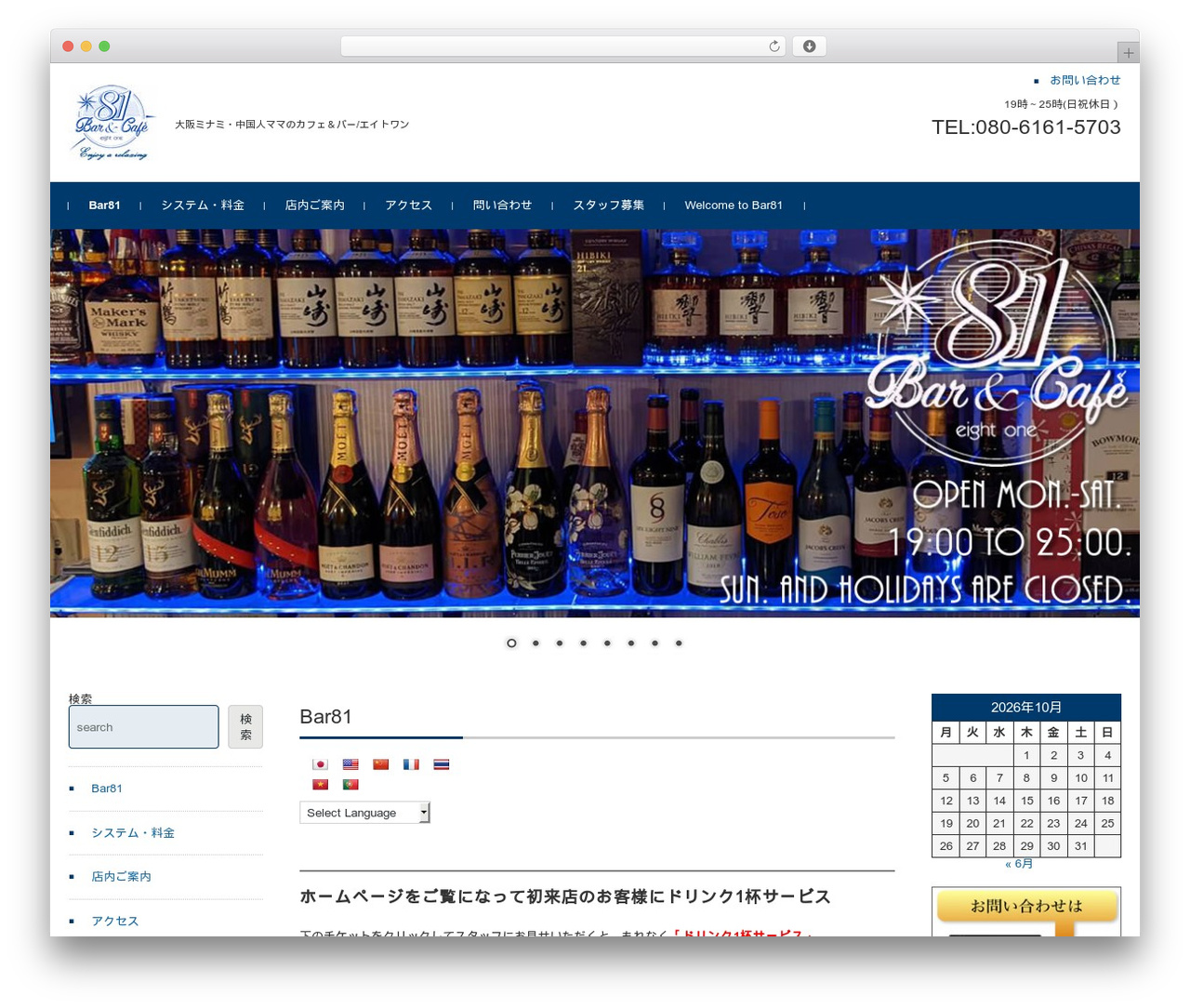This screenshot has width=1190, height=1008.
Task: Open the Bar & Café 81 header logo
Action: [x=113, y=124]
